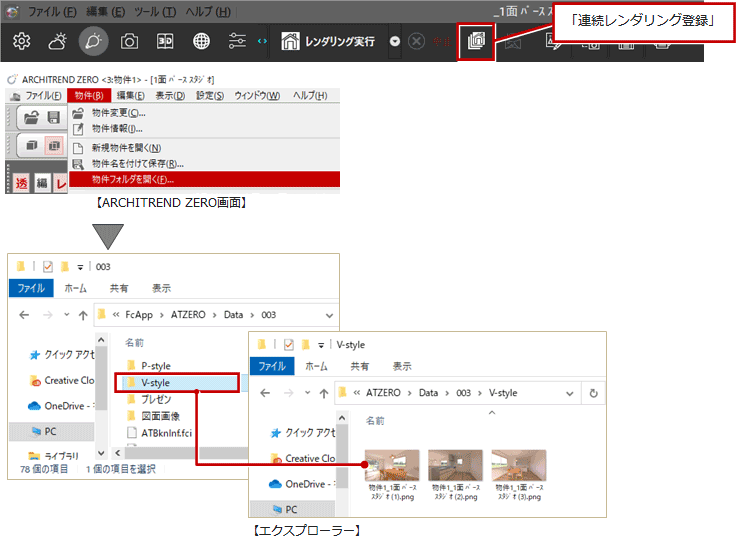The height and width of the screenshot is (547, 738).
Task: Click the open folder icon in ARCHITREND toolbar
Action: (x=32, y=117)
